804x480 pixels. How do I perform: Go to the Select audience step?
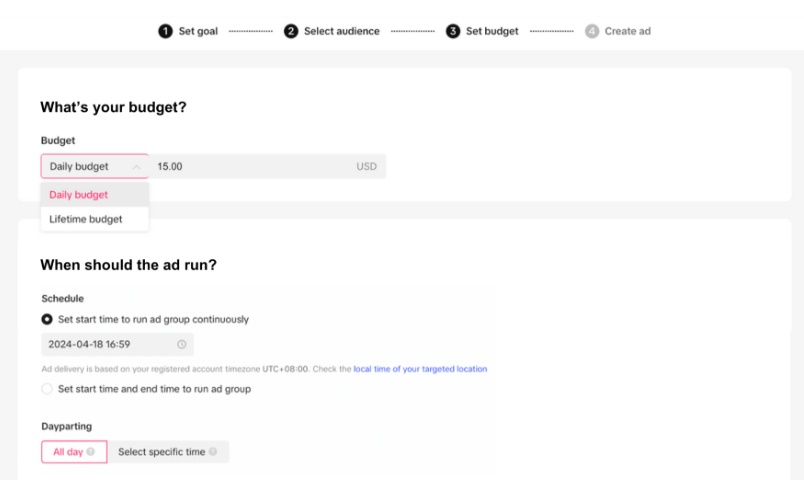341,31
